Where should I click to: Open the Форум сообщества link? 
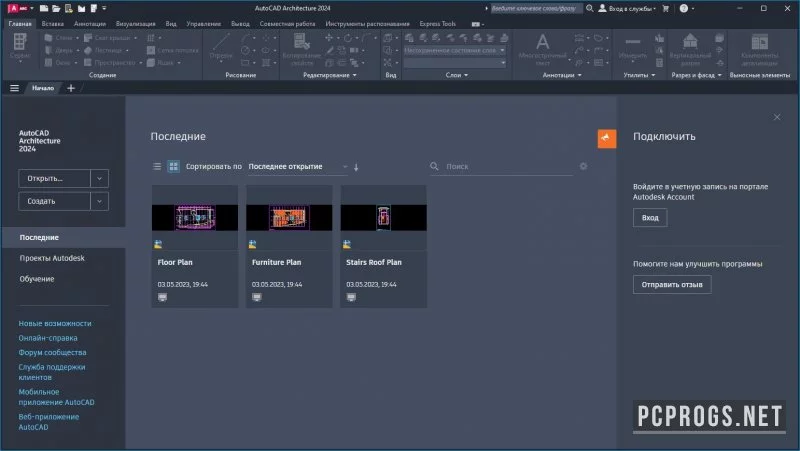pos(52,353)
